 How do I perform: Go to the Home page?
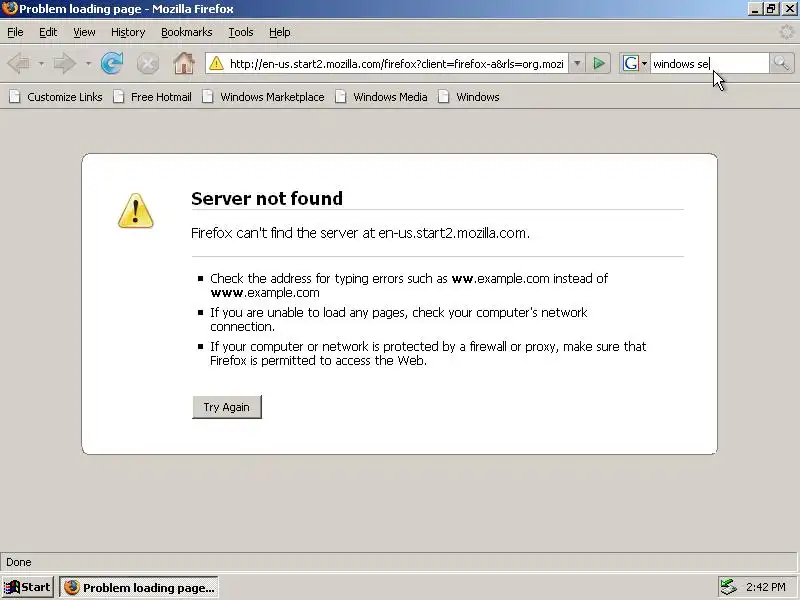(184, 63)
